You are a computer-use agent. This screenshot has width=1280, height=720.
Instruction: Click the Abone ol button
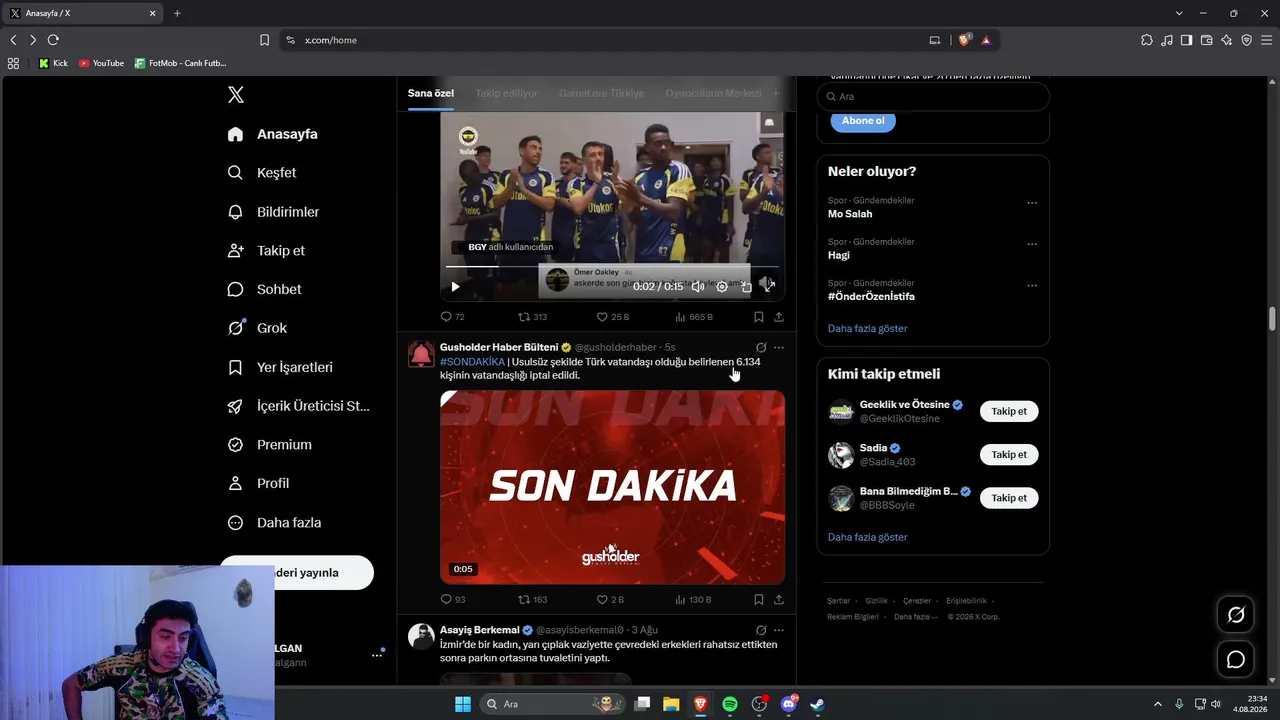pyautogui.click(x=863, y=121)
